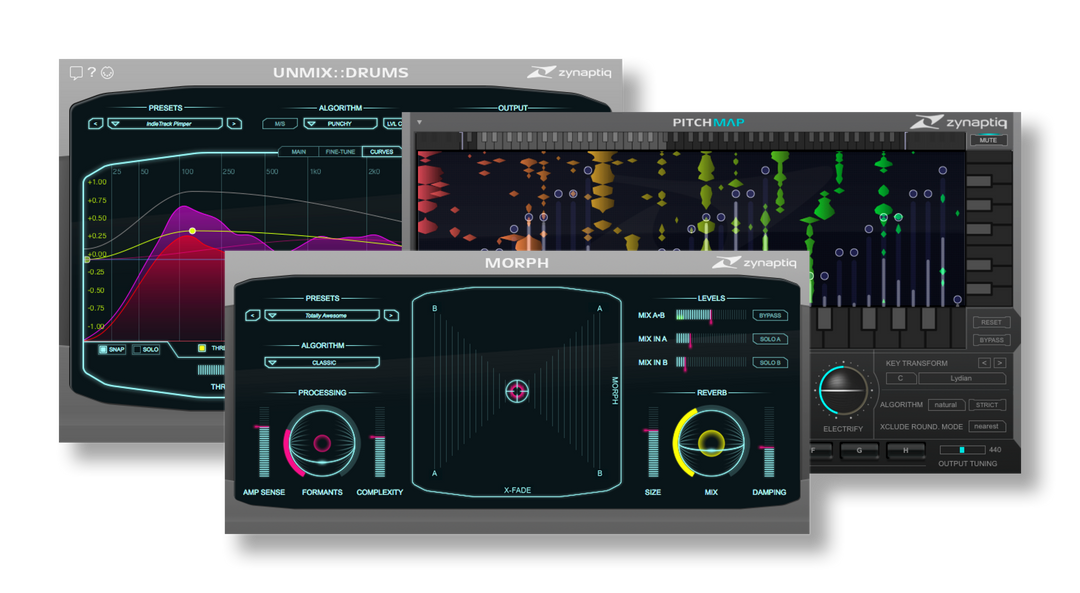Click the X-FADE label in MORPH pad
This screenshot has height=593, width=1080.
(517, 490)
